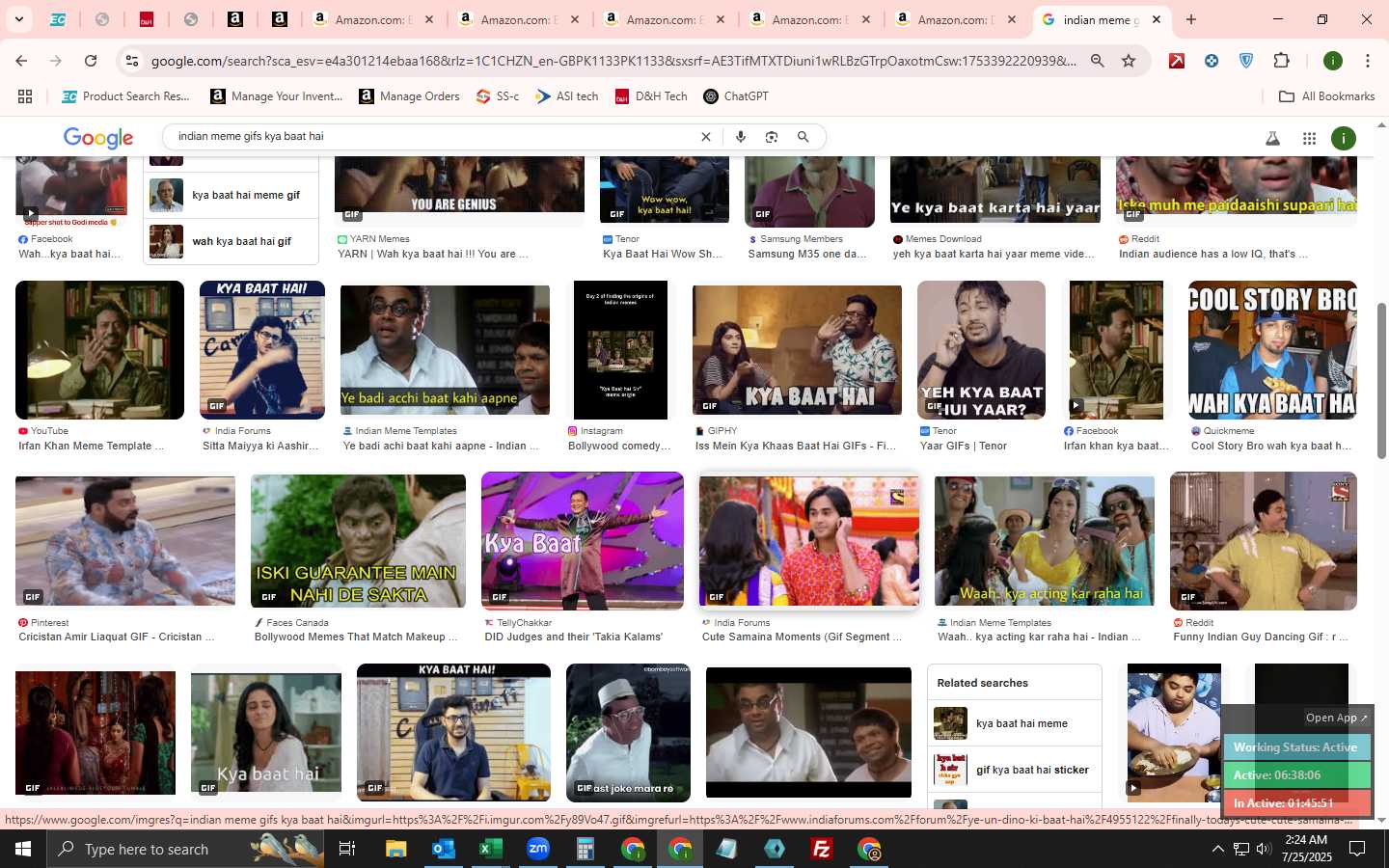Open the Adobe Acrobat extension
The height and width of the screenshot is (868, 1389).
pos(1177,61)
